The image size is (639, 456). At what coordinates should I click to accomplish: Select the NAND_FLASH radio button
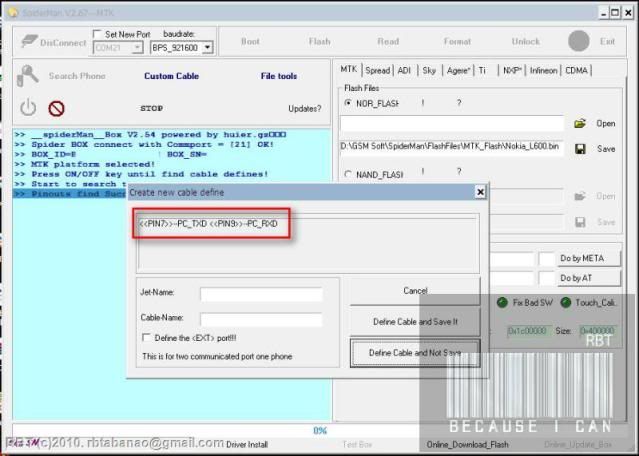[x=348, y=174]
